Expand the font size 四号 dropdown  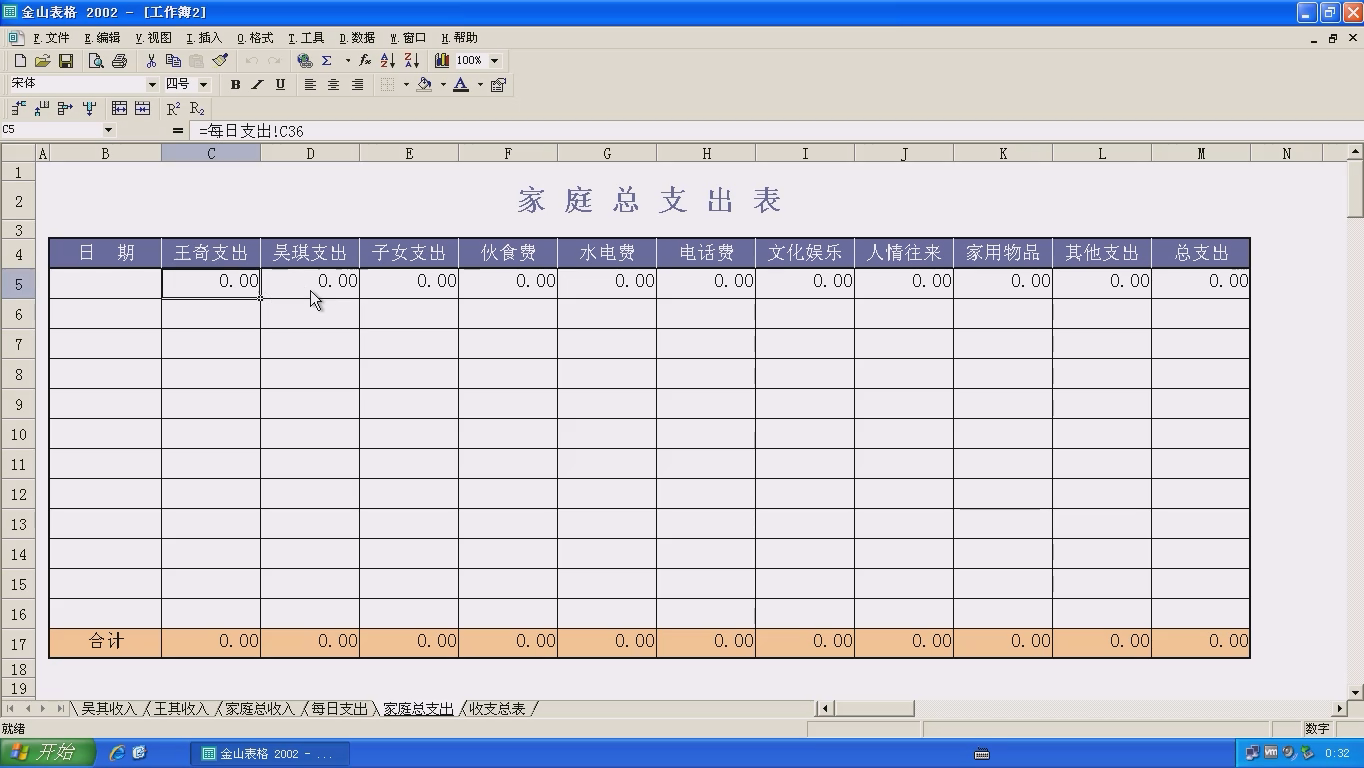(x=203, y=85)
